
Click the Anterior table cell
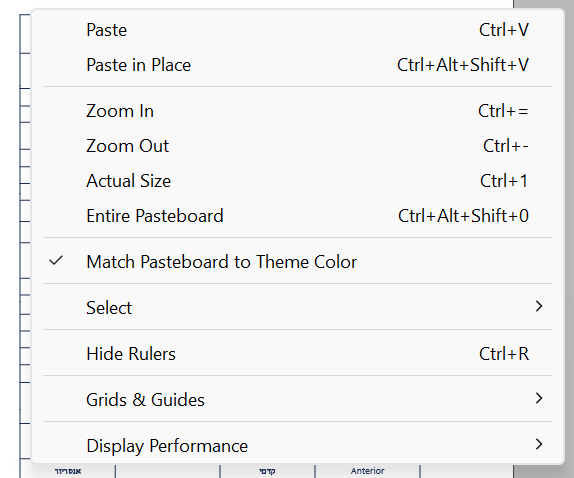pyautogui.click(x=367, y=471)
